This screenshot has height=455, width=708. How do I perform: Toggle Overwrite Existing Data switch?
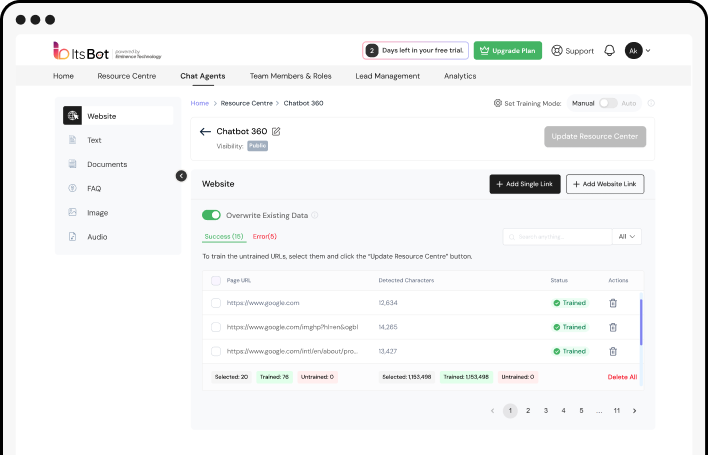coord(211,215)
